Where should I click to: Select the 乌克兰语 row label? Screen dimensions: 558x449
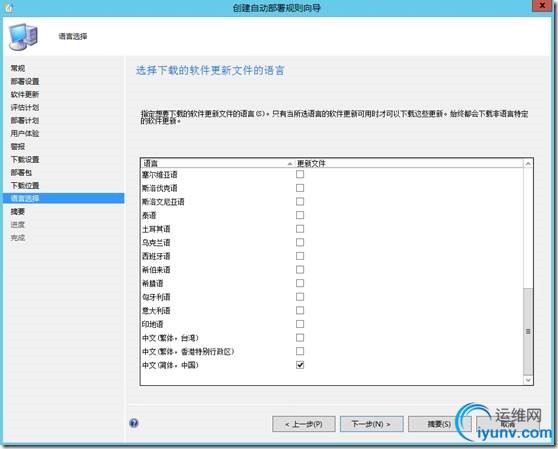pos(156,243)
